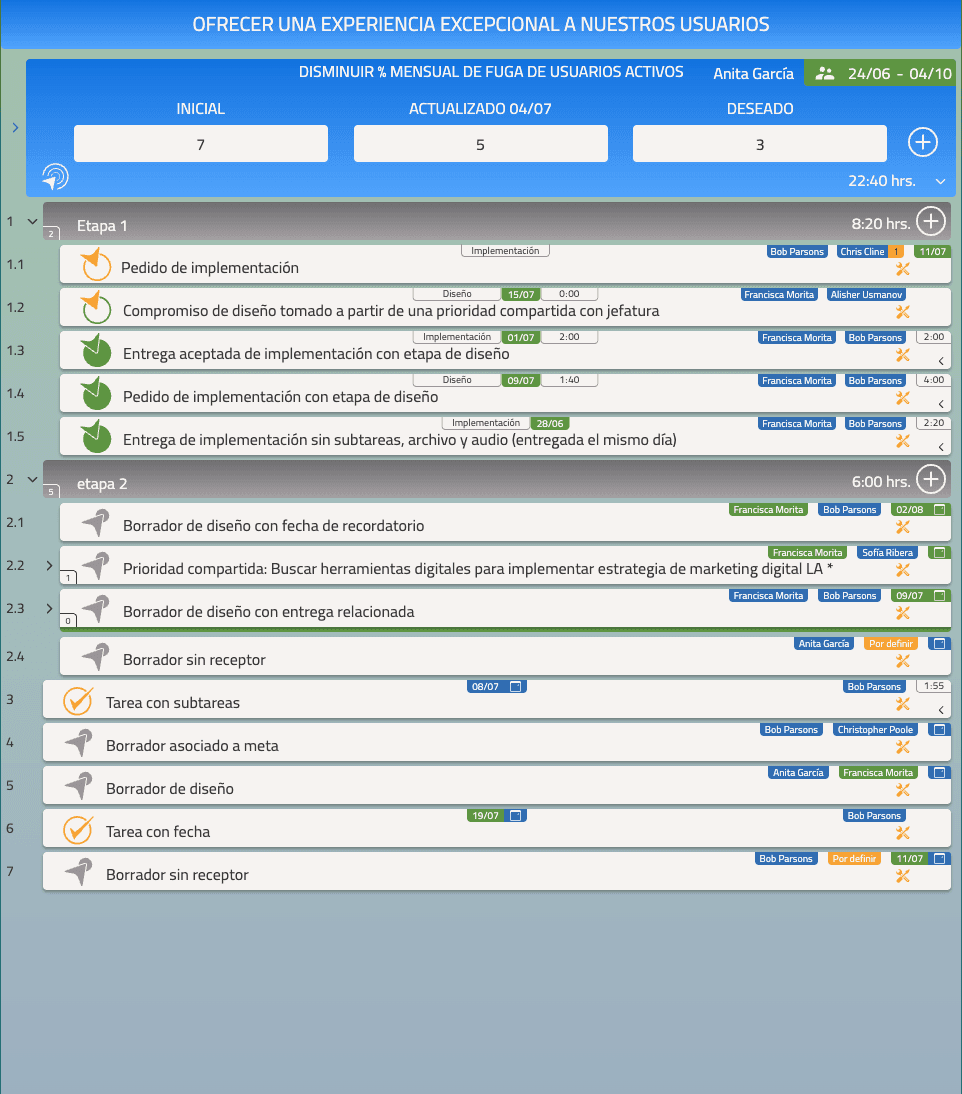Open tools icon for Entrega aceptada de implementación
The height and width of the screenshot is (1094, 962).
[x=903, y=355]
